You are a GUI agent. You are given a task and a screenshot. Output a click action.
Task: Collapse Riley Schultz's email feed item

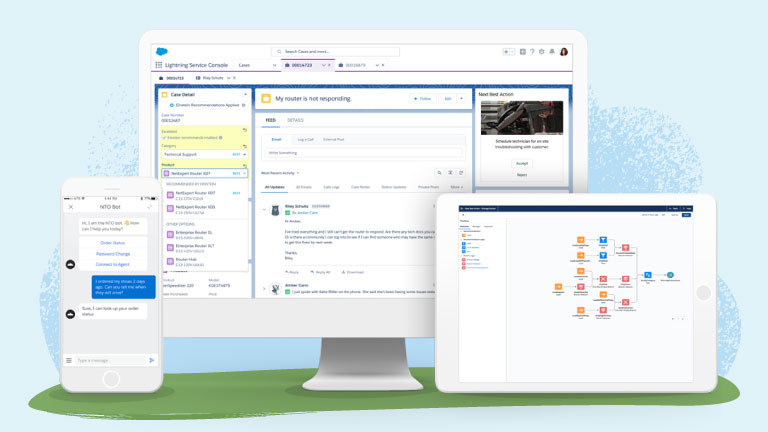tap(264, 210)
